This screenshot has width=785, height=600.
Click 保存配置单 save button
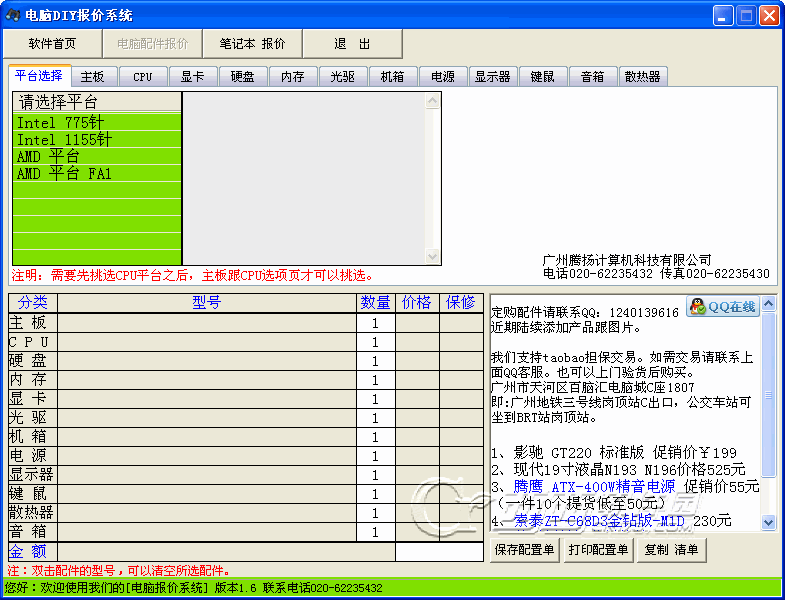coord(523,550)
